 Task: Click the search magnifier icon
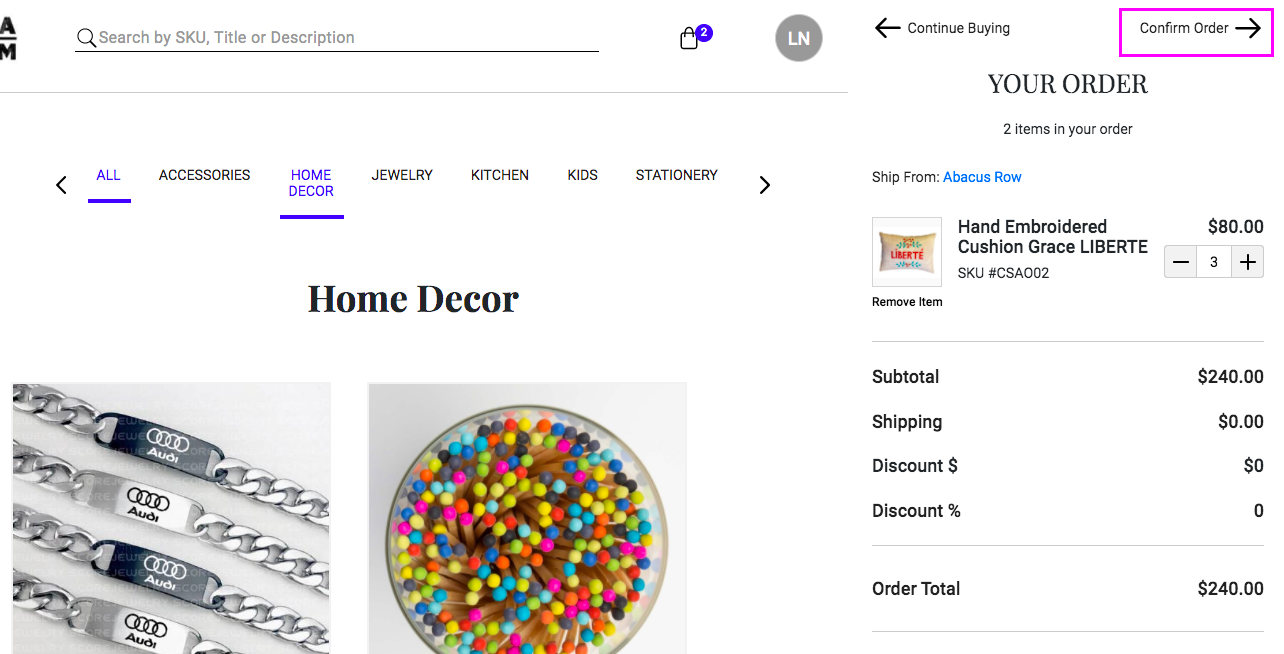coord(87,38)
